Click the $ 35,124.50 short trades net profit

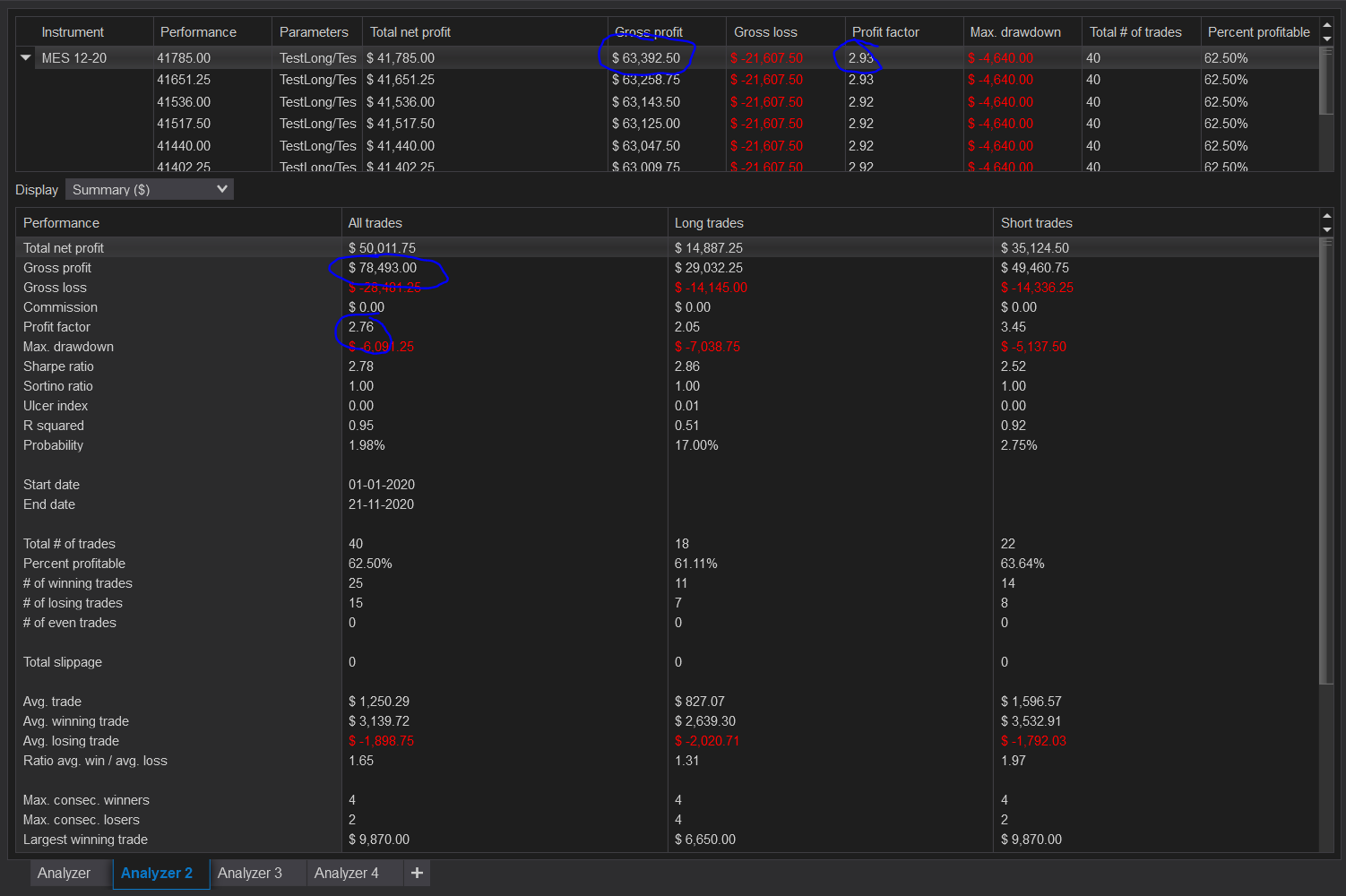pyautogui.click(x=1035, y=248)
